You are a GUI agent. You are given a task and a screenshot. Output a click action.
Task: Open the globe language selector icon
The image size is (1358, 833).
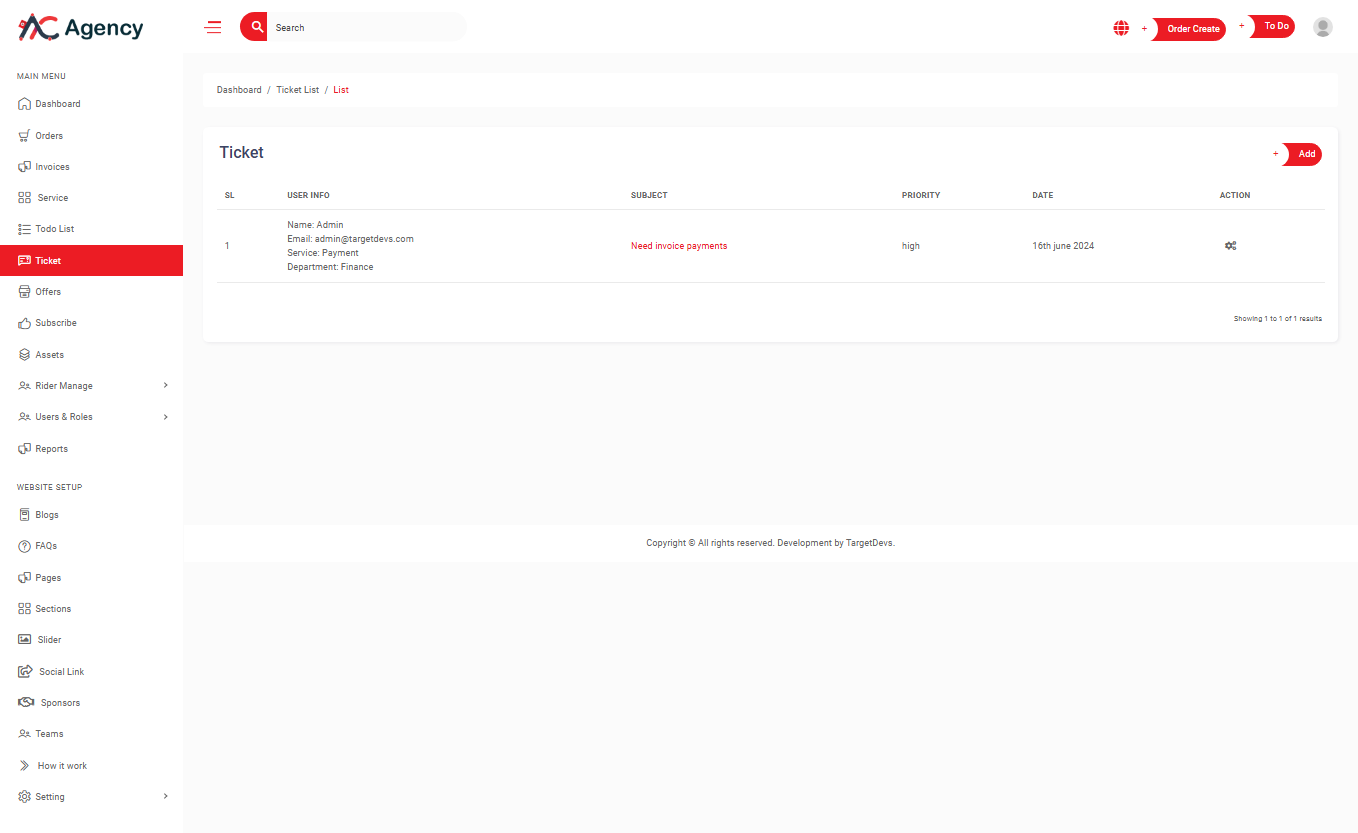pyautogui.click(x=1121, y=28)
